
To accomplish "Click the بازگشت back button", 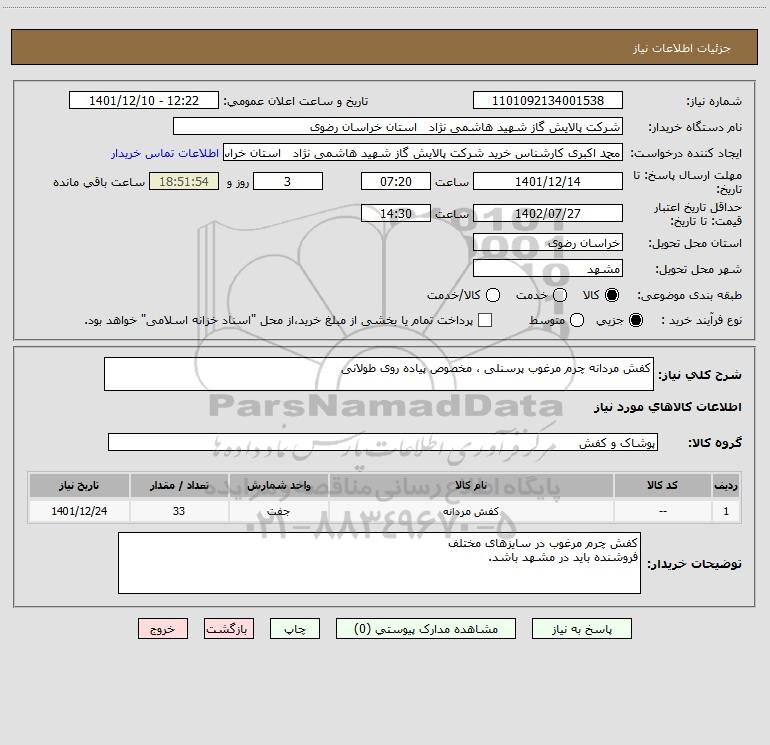I will (x=229, y=629).
